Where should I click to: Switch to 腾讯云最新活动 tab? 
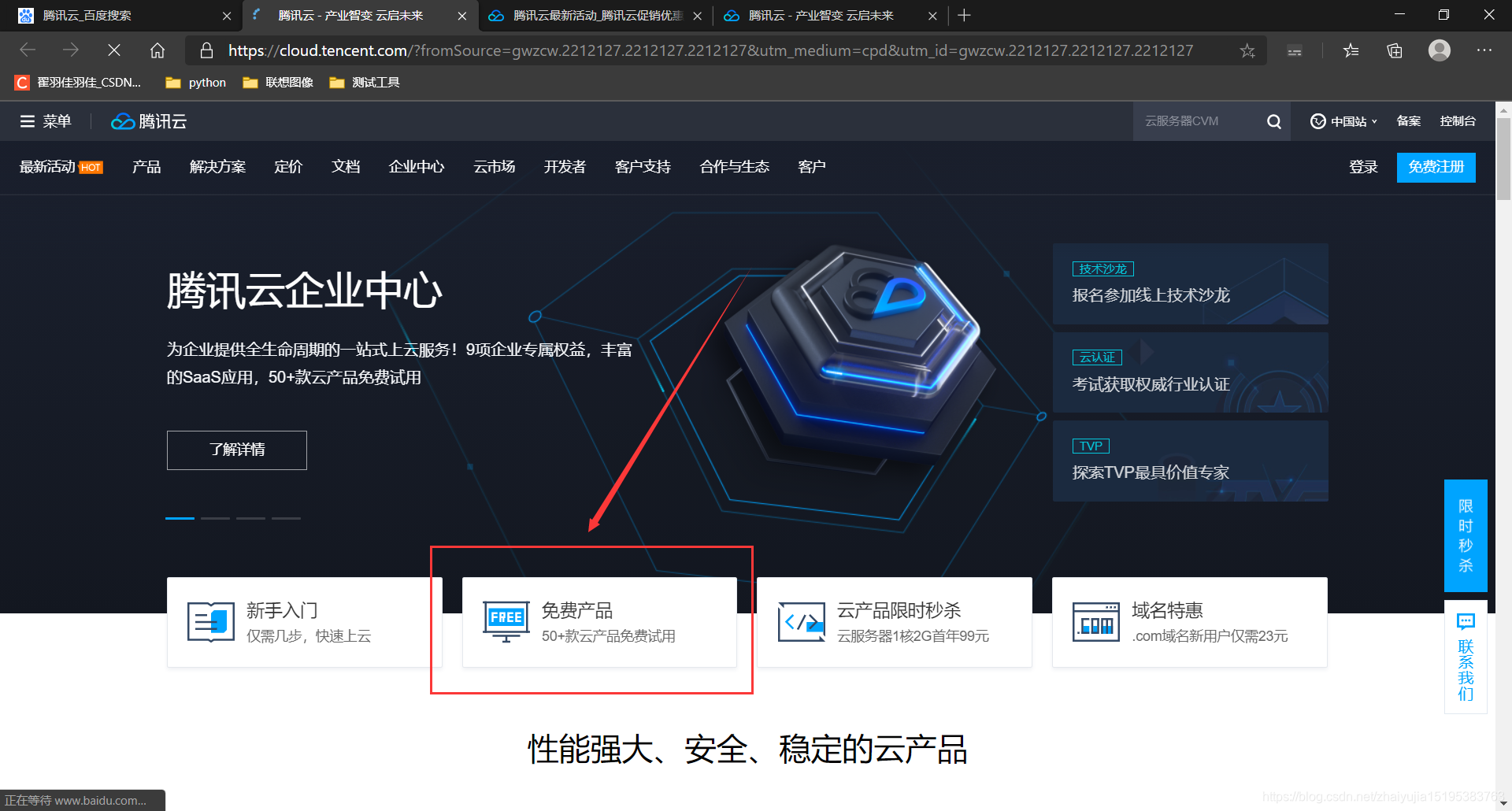point(595,16)
